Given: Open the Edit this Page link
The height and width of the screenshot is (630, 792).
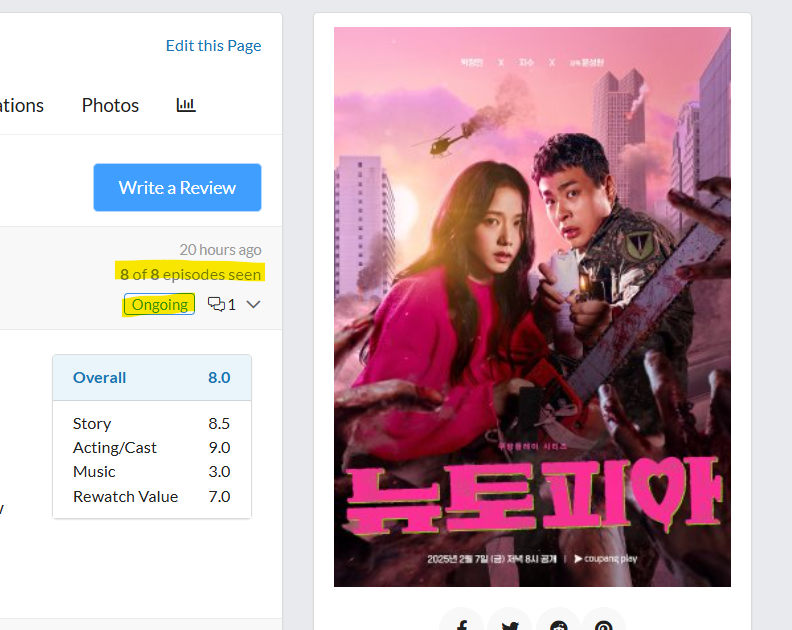Looking at the screenshot, I should point(214,45).
